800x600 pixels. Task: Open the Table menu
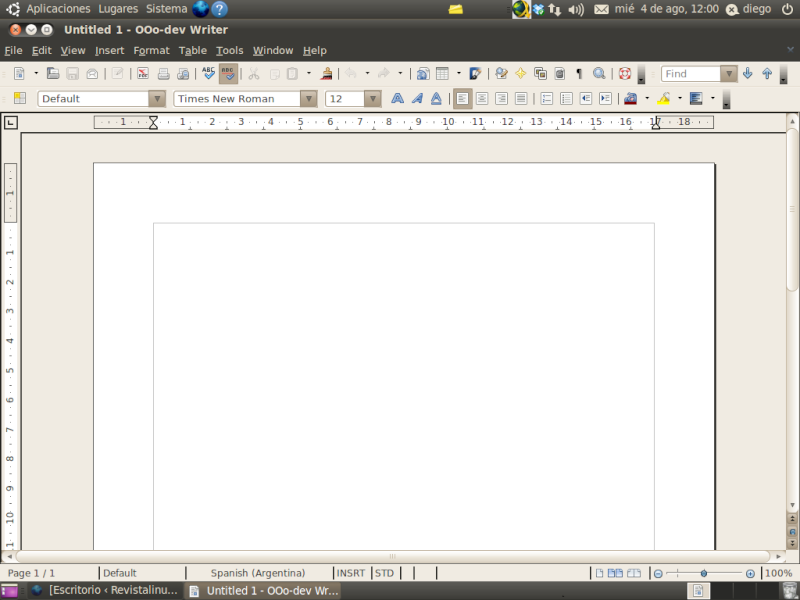point(193,50)
